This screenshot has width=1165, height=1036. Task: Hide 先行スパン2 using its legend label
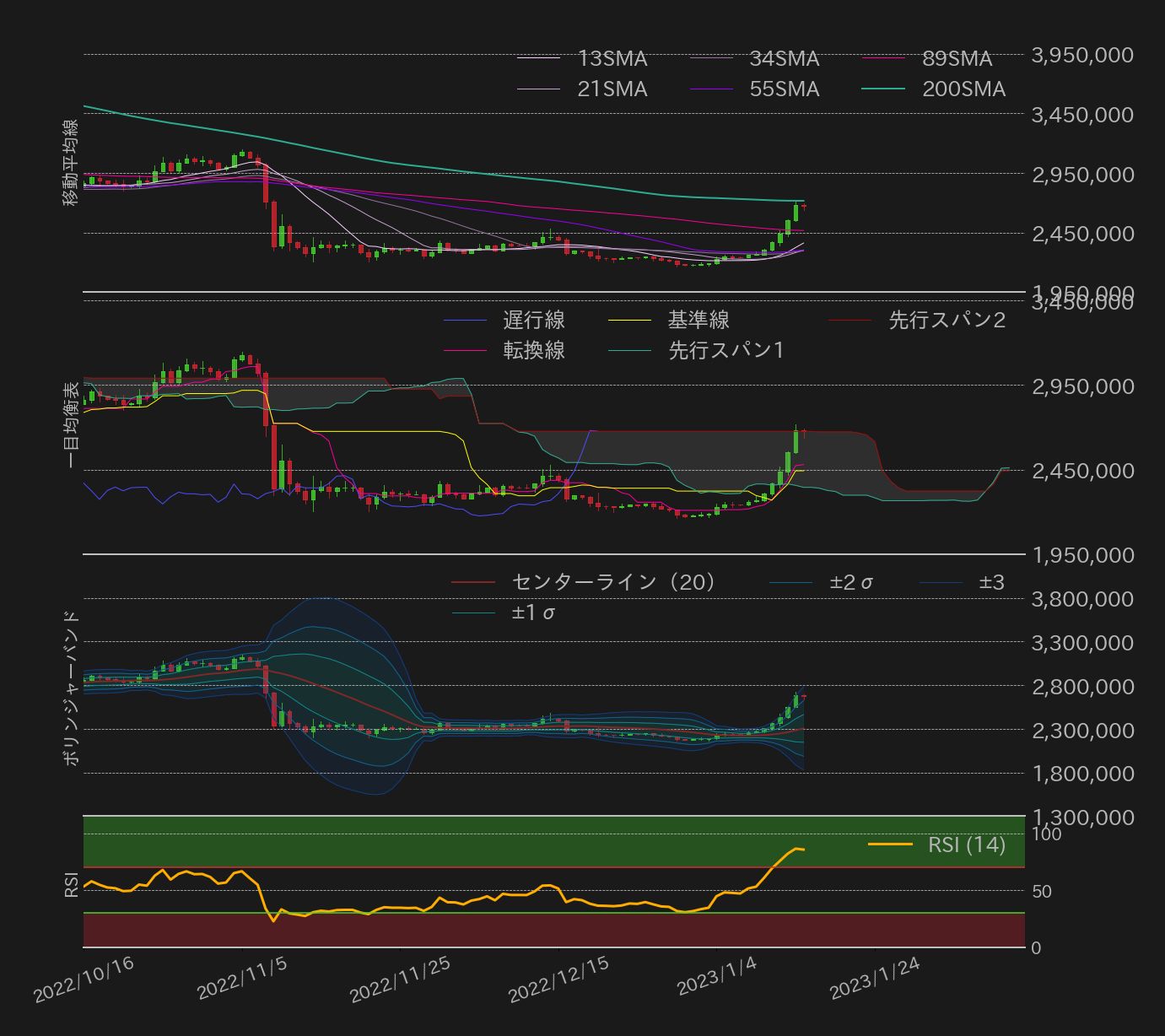coord(946,321)
